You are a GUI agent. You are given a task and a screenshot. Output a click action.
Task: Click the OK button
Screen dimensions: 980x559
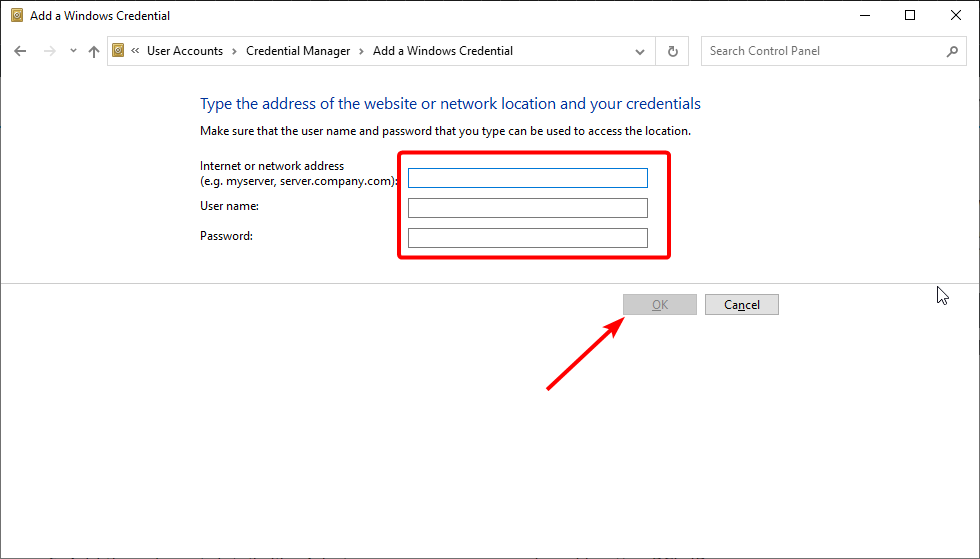pyautogui.click(x=660, y=305)
